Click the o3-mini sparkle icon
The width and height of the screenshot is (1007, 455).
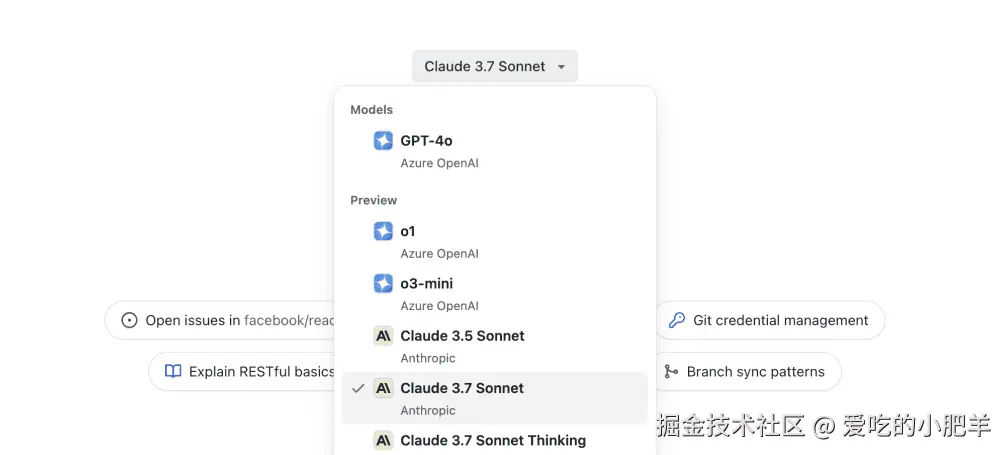tap(383, 283)
